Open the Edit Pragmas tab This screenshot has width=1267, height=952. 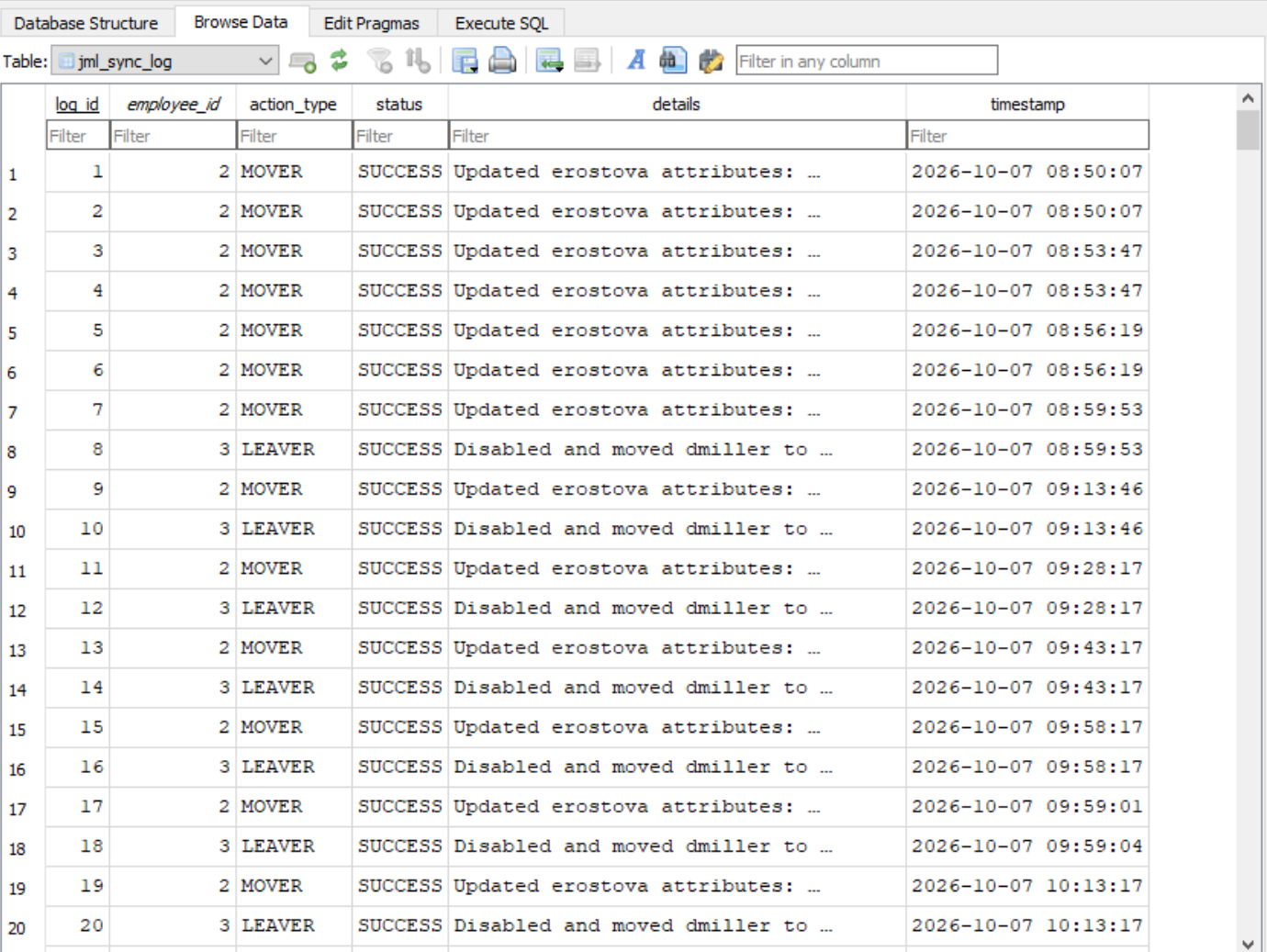point(372,23)
